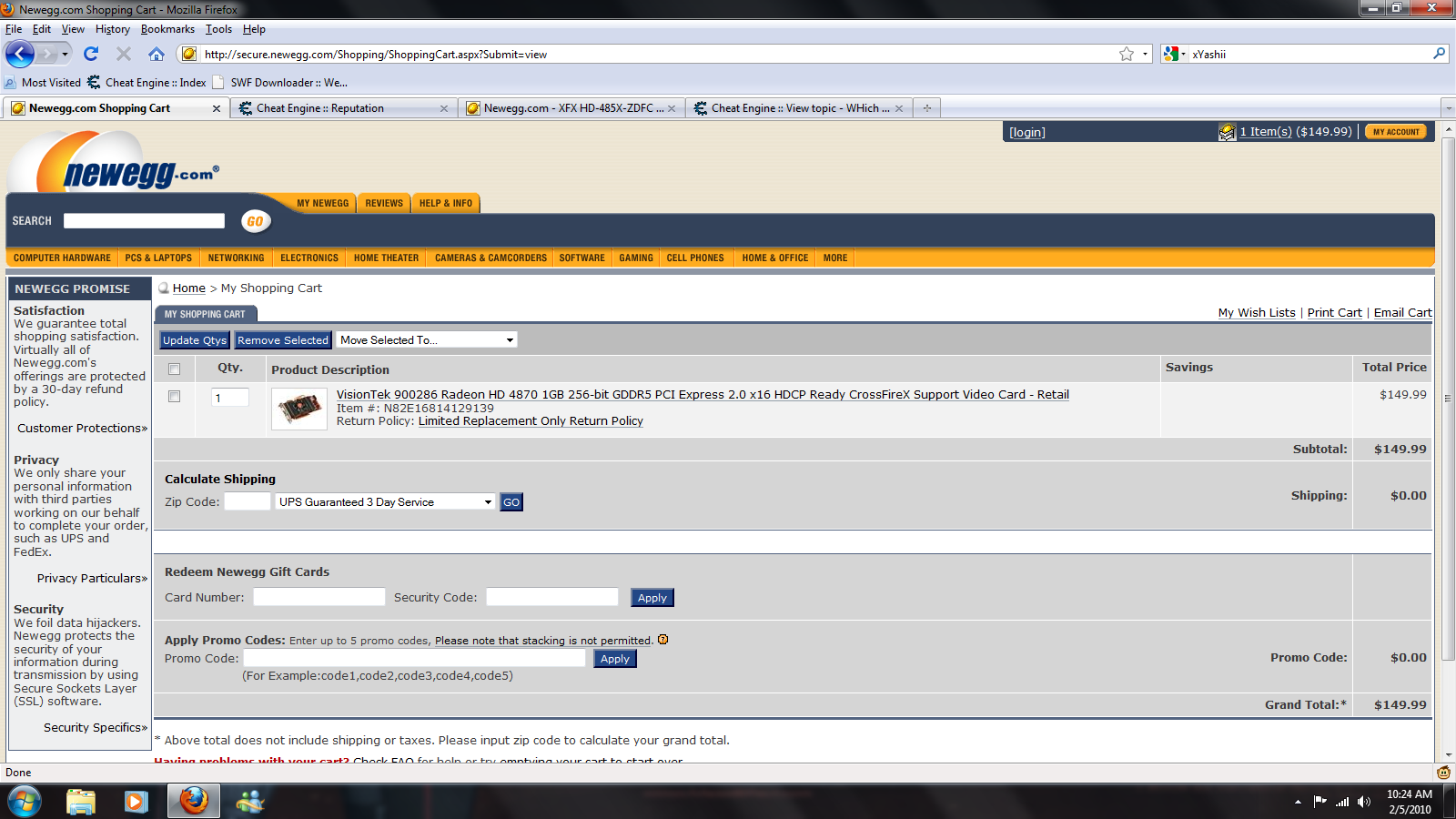Click the Most Visited bookmark icon
1456x819 pixels.
coord(10,83)
